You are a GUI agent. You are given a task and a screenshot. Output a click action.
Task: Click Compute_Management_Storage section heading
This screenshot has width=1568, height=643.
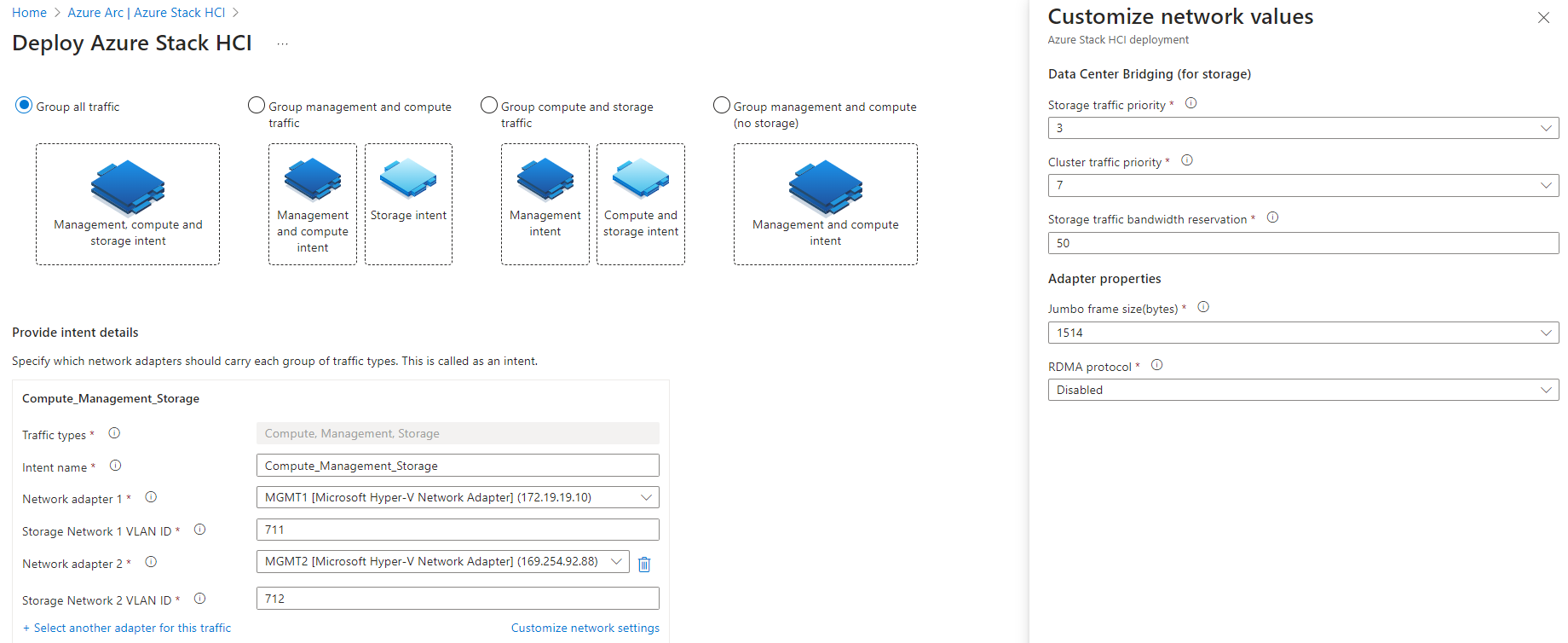coord(111,398)
